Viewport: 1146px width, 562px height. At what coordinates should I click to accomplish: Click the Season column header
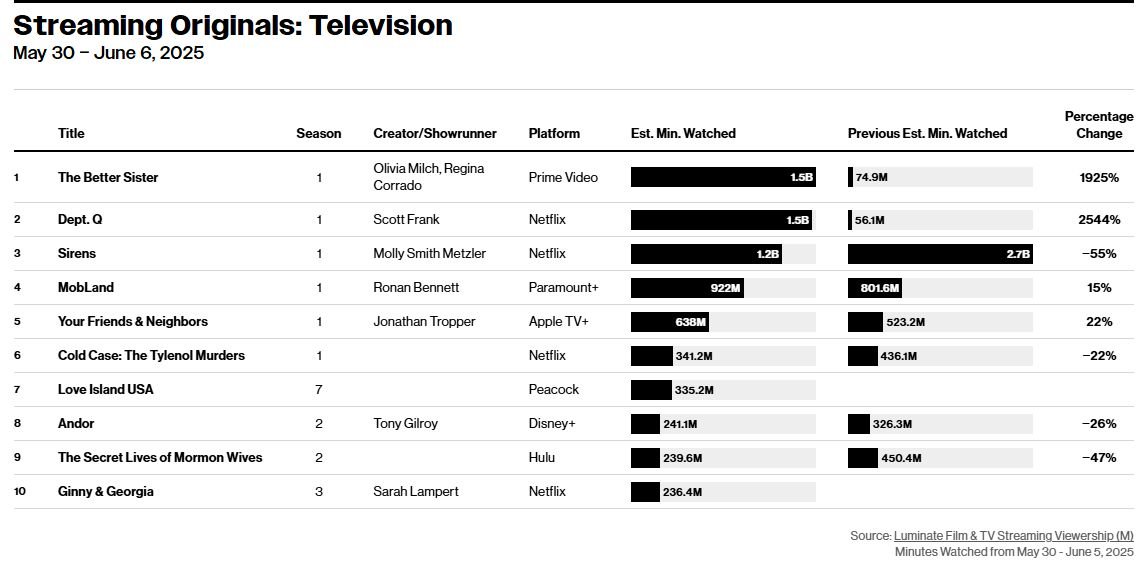tap(319, 133)
